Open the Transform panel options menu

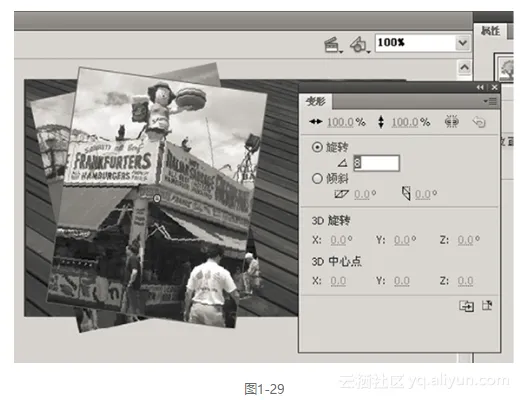tap(491, 101)
